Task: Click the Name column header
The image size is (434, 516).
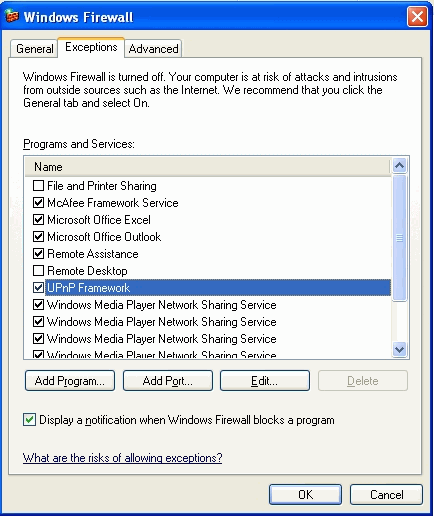Action: pyautogui.click(x=207, y=167)
